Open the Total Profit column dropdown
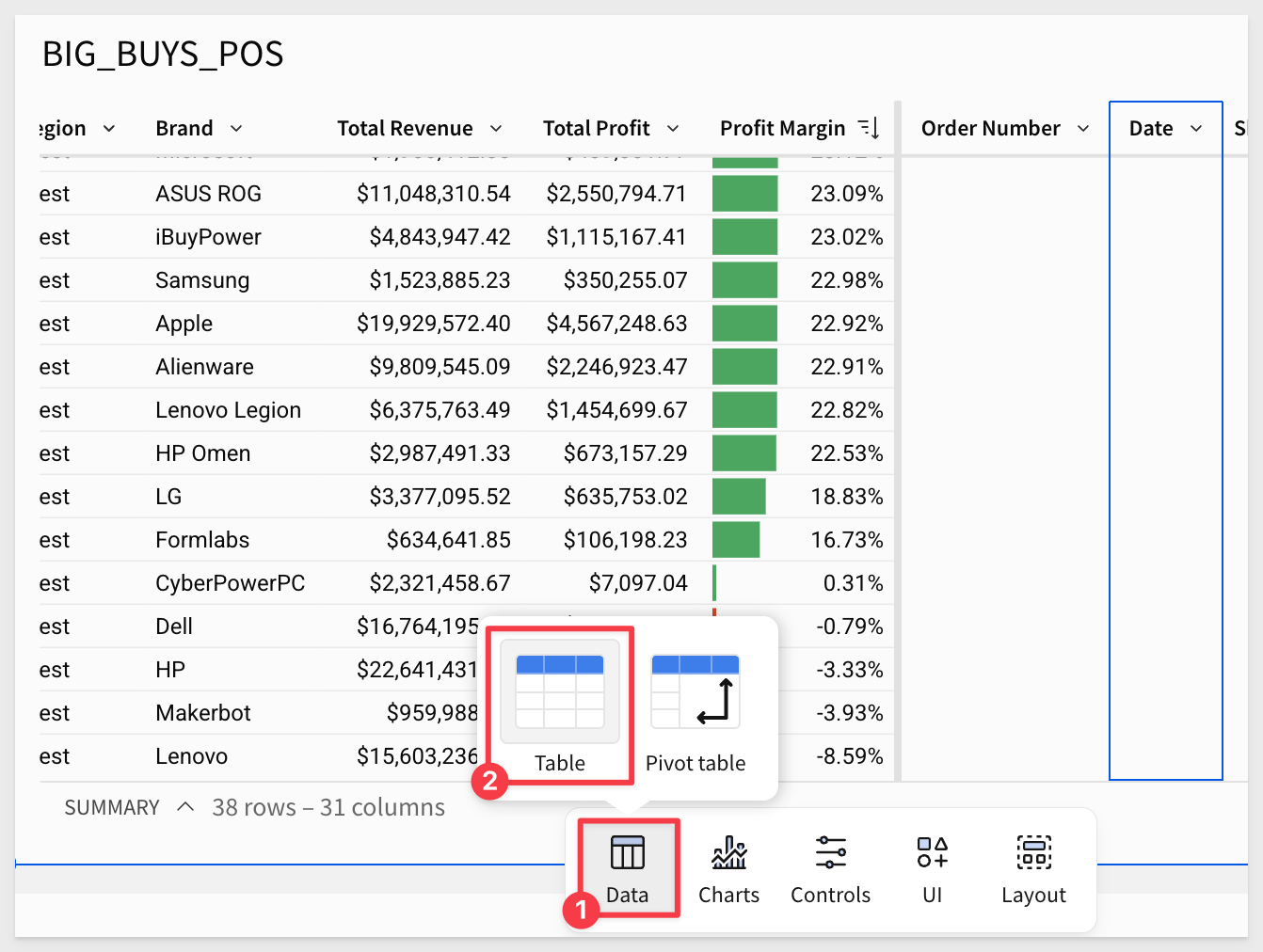1263x952 pixels. tap(673, 128)
